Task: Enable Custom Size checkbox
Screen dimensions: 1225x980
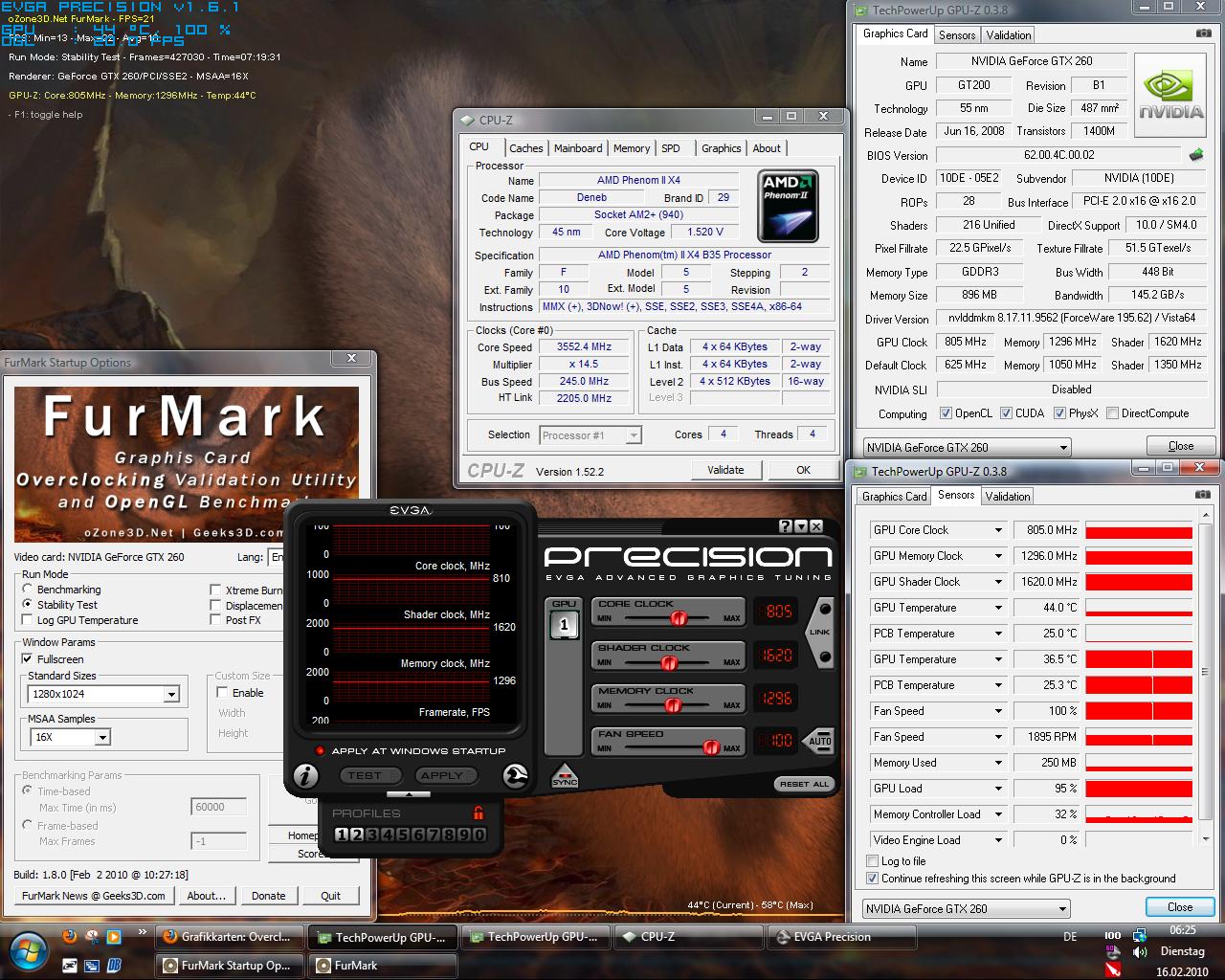Action: (x=222, y=693)
